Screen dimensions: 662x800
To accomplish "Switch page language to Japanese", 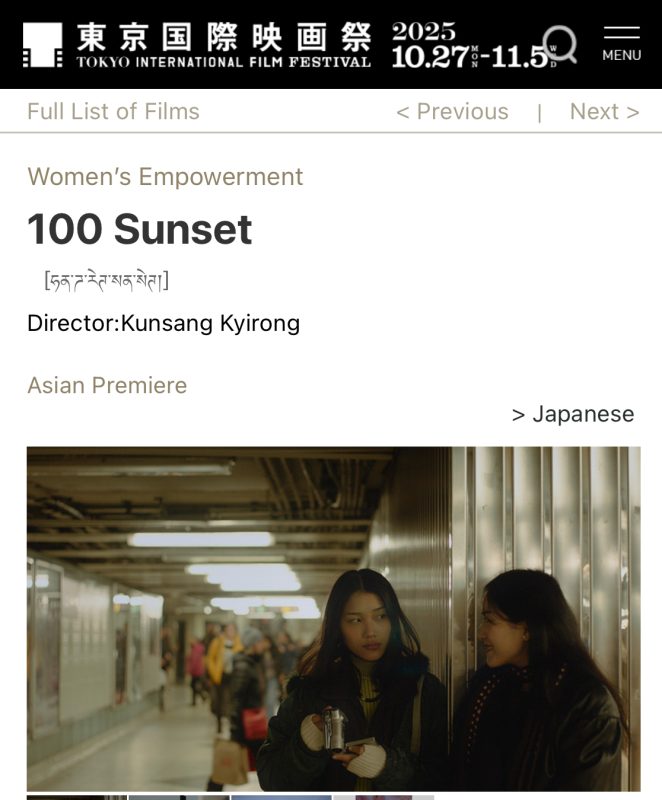I will pyautogui.click(x=573, y=414).
